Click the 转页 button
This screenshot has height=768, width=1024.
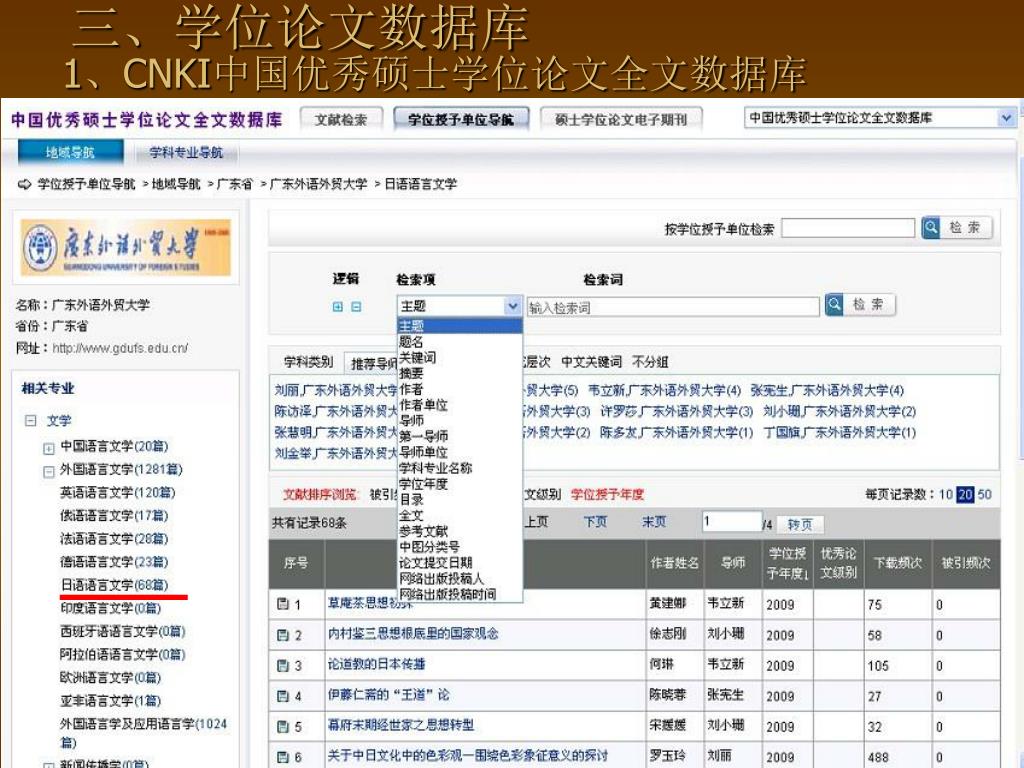point(800,524)
